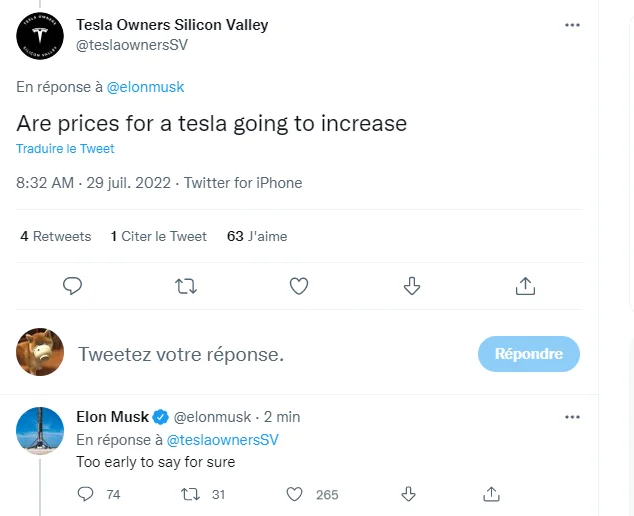Open reply on Elon Musk's tweet

(x=86, y=494)
